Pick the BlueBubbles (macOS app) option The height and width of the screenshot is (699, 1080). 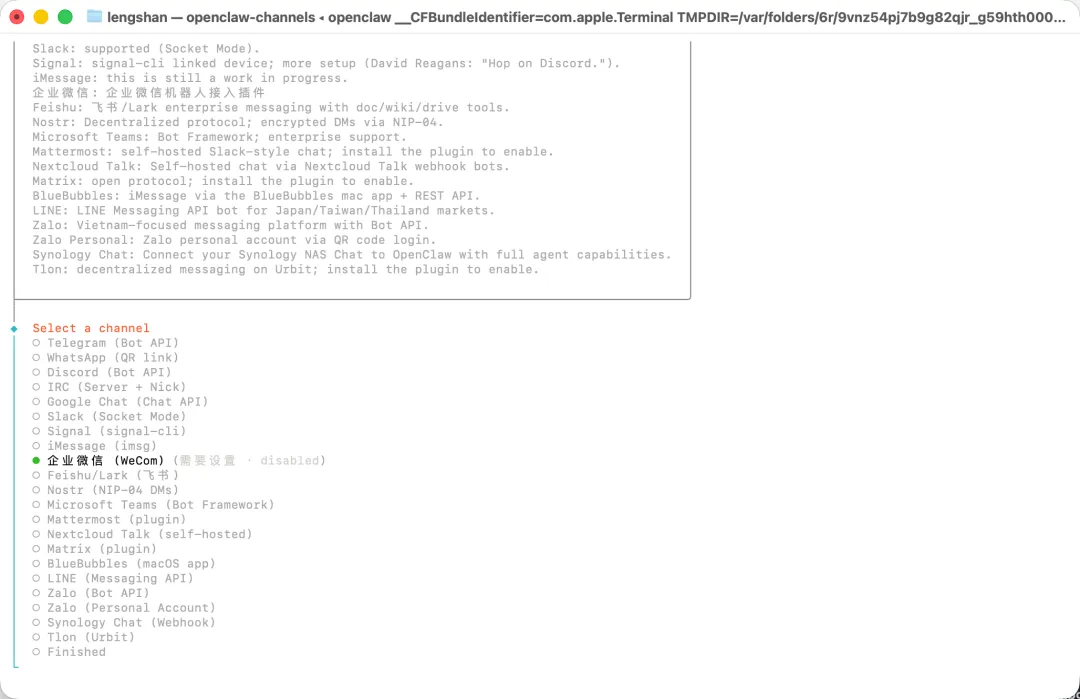point(124,563)
